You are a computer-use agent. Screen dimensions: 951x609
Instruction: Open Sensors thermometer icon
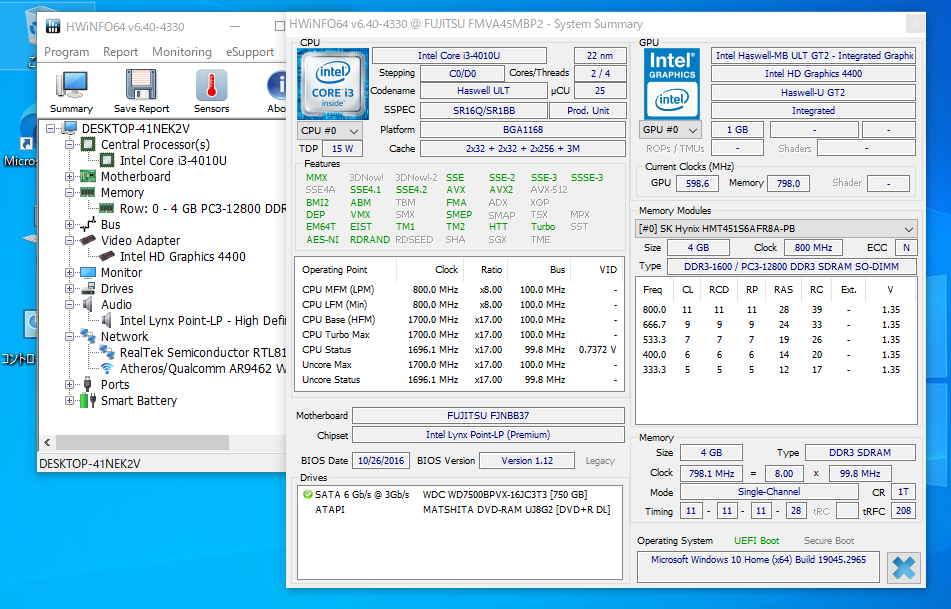pos(211,84)
